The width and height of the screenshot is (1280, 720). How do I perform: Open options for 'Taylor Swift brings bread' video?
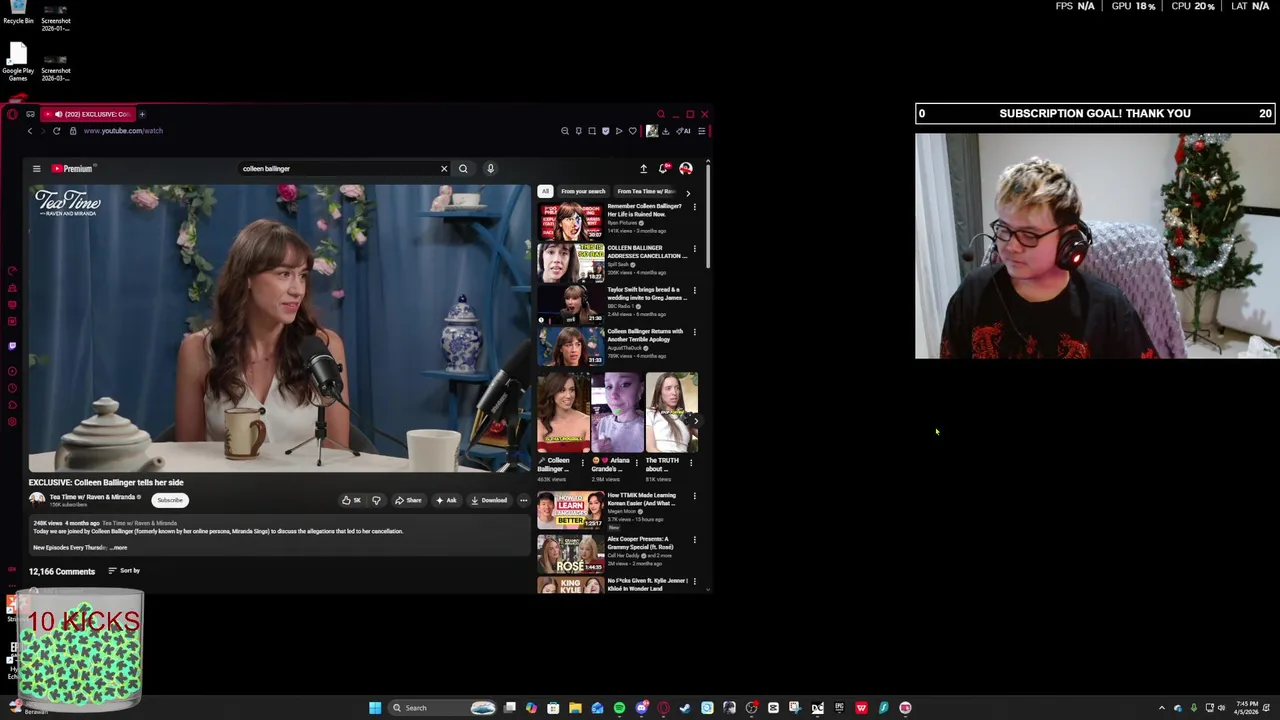[694, 291]
